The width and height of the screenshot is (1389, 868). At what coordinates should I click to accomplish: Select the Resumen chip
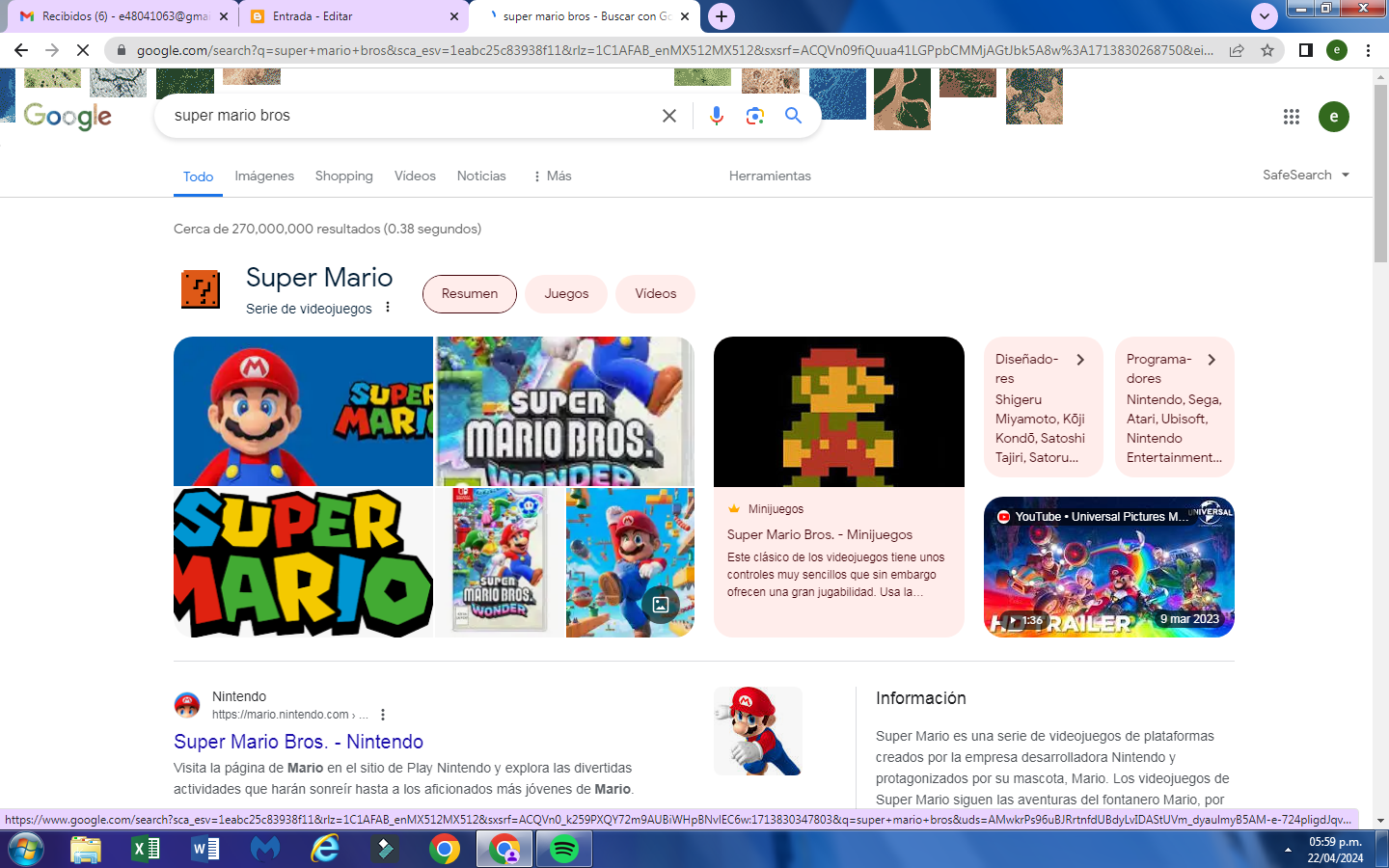[x=470, y=294]
